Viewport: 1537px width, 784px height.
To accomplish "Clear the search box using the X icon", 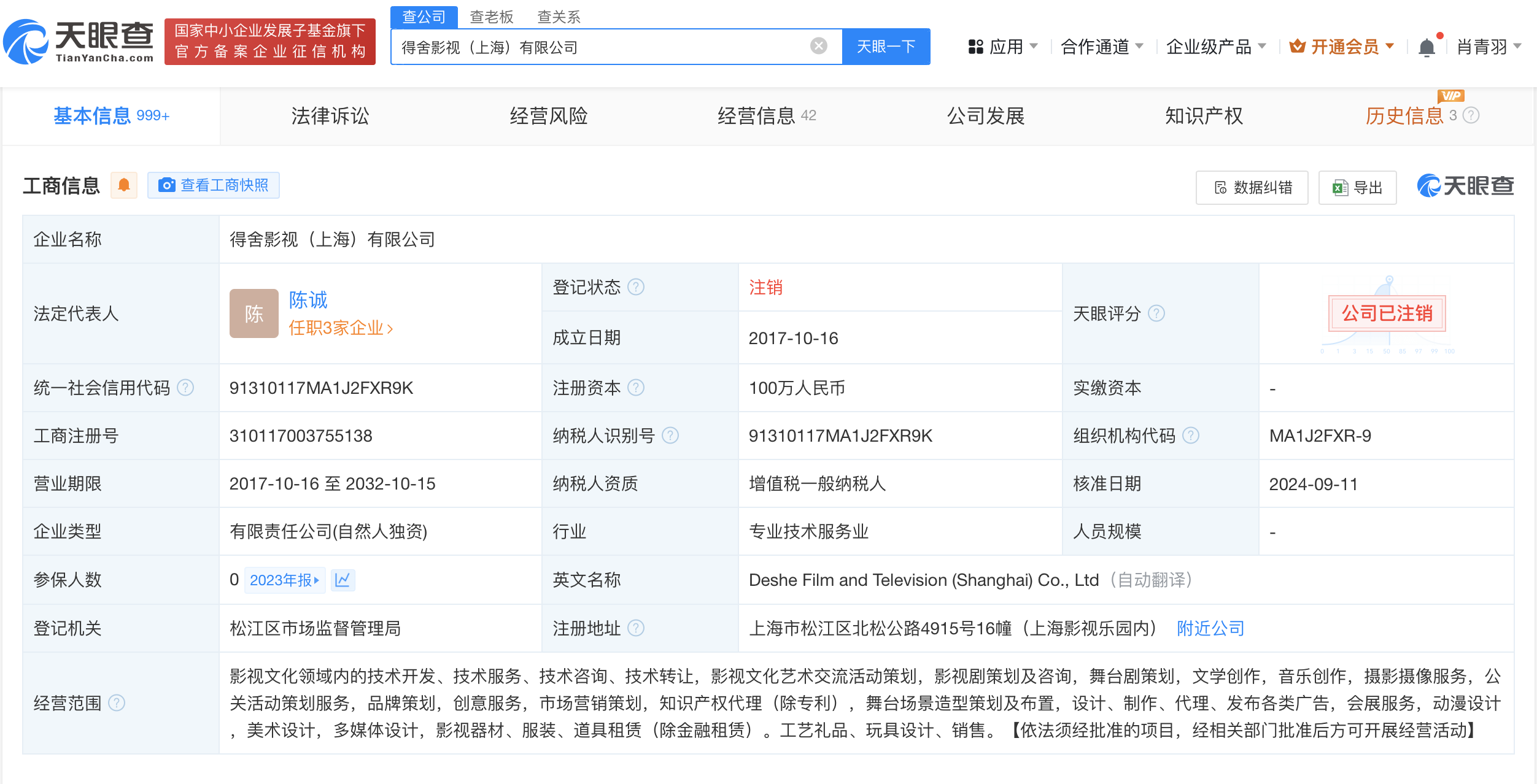I will pyautogui.click(x=816, y=45).
